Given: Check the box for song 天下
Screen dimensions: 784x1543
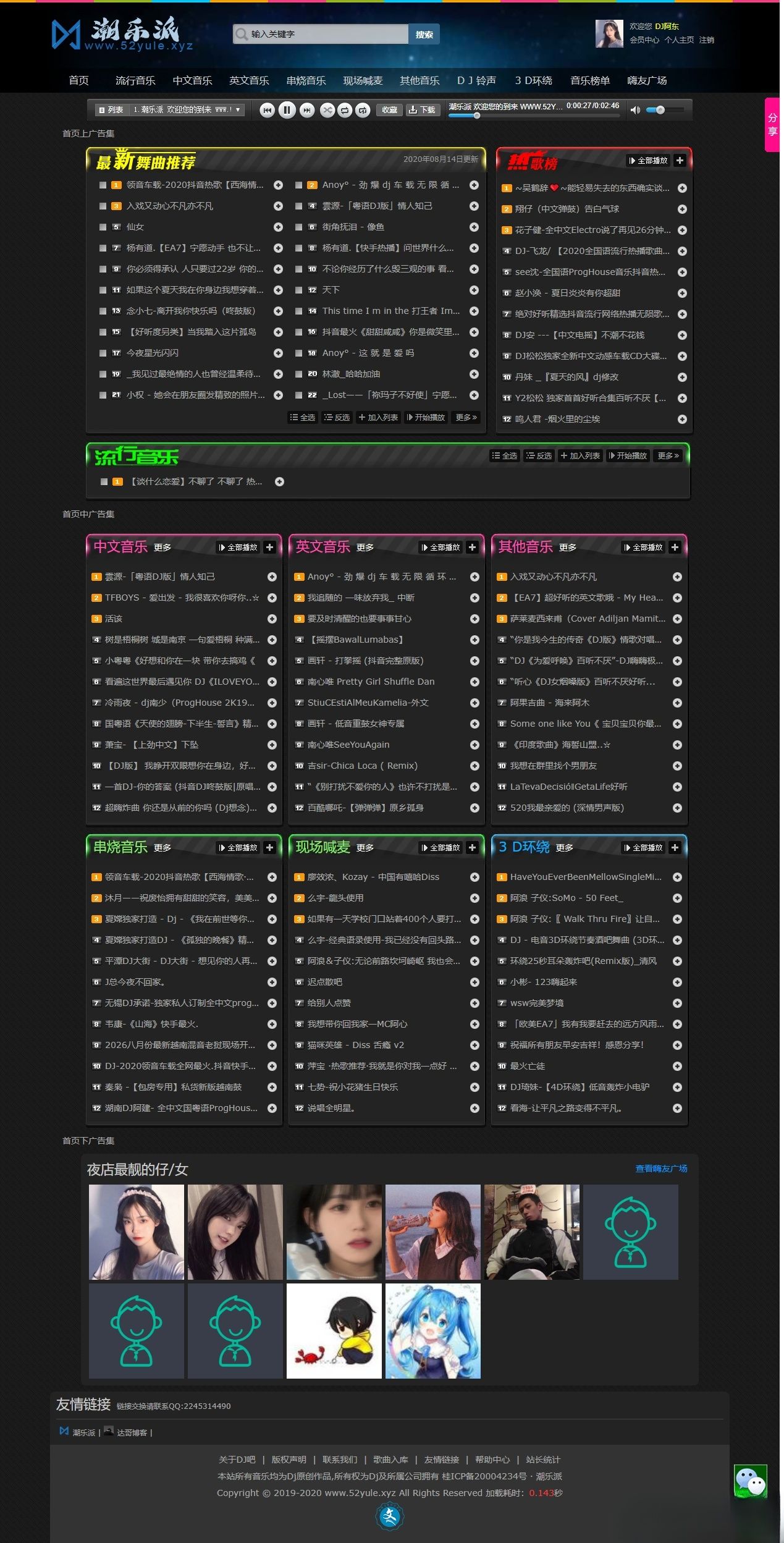Looking at the screenshot, I should point(298,290).
